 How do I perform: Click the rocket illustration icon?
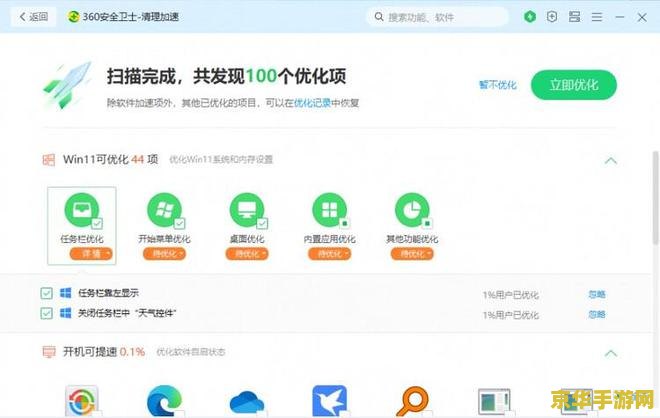coord(67,85)
